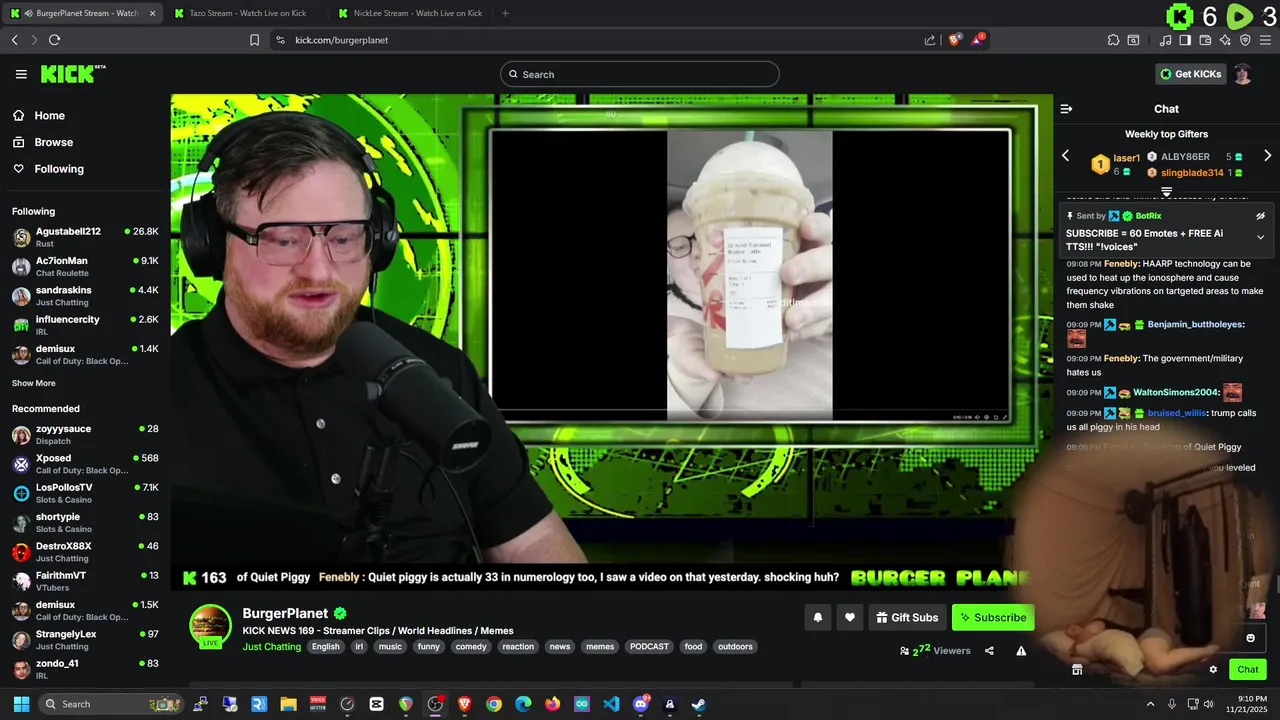Open Browse in sidebar
The image size is (1280, 720).
[x=52, y=142]
